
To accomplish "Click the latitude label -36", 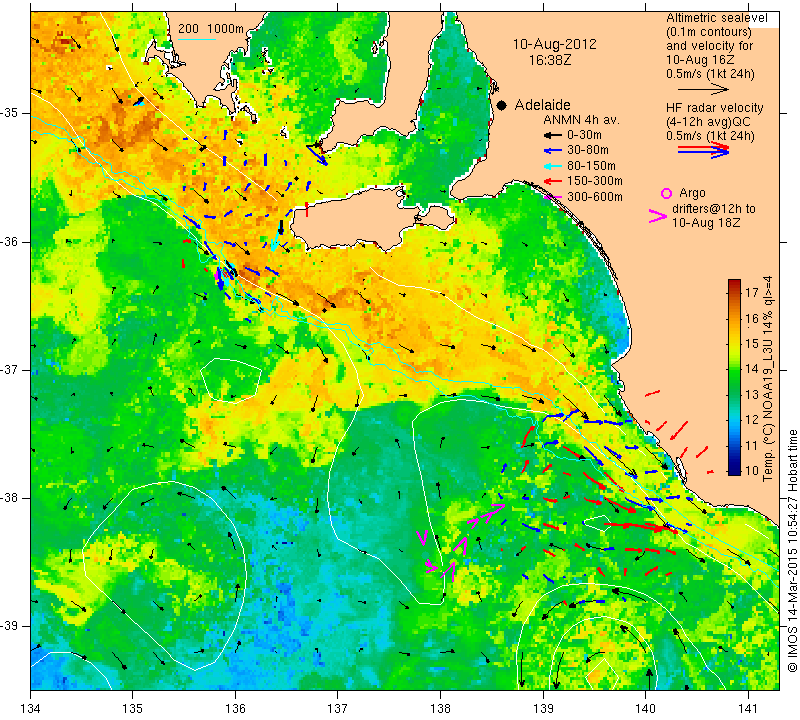I will (x=10, y=241).
